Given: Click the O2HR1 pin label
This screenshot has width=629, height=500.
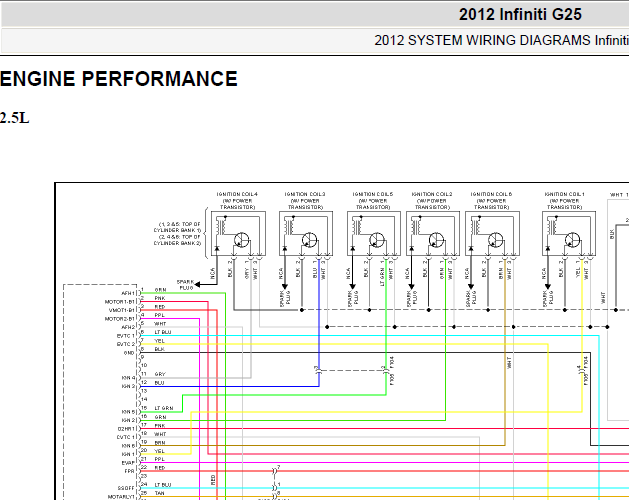Looking at the screenshot, I should pos(126,429).
